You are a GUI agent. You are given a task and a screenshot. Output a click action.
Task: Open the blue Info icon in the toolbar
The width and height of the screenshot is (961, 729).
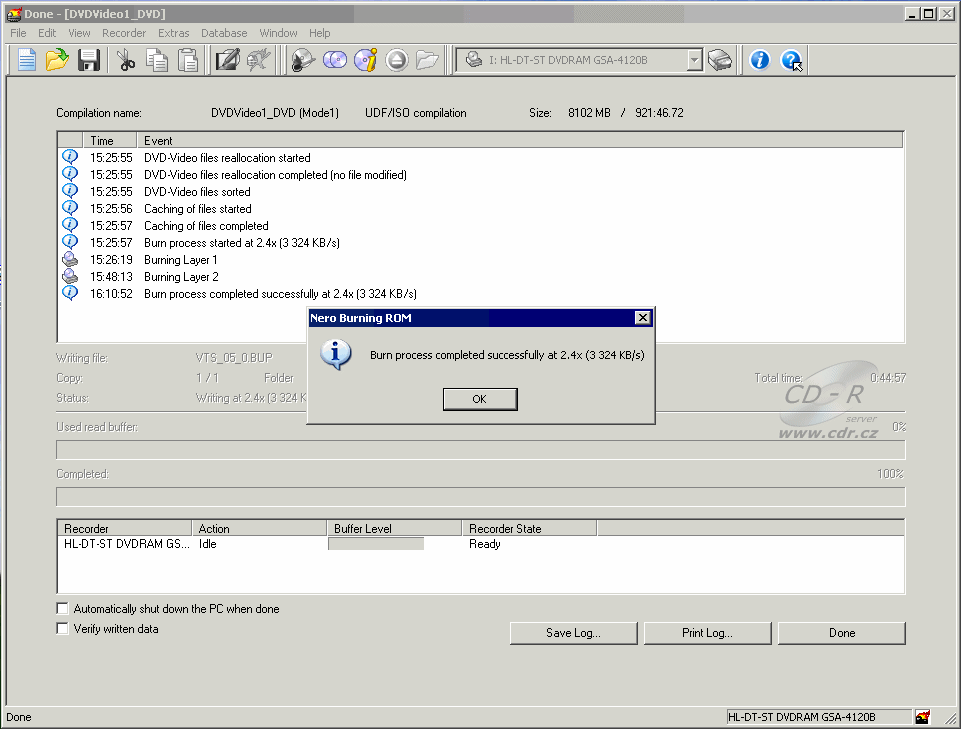(x=759, y=60)
